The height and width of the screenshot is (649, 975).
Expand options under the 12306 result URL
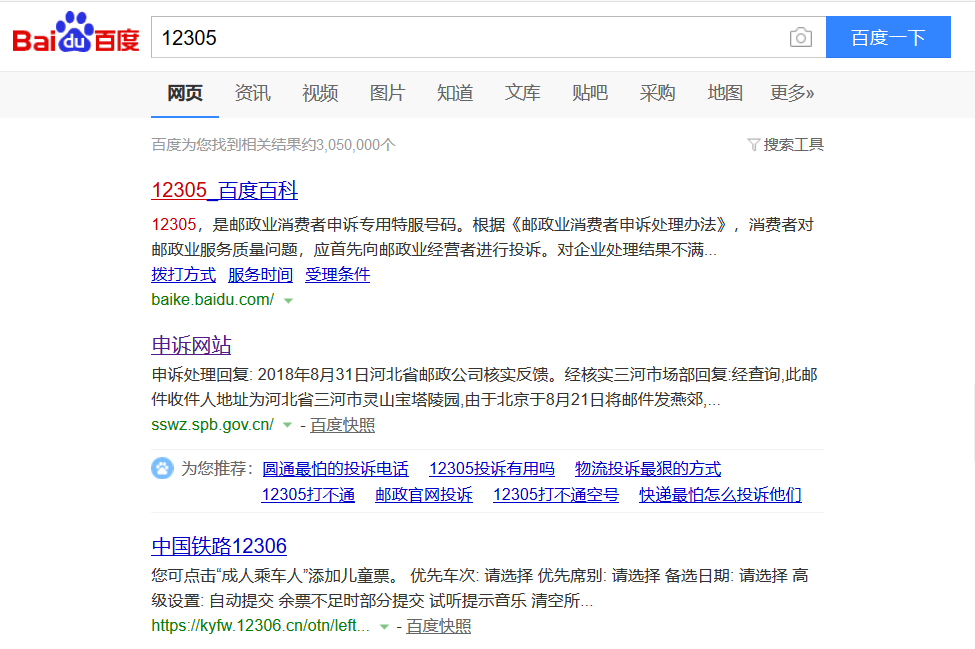(x=384, y=625)
